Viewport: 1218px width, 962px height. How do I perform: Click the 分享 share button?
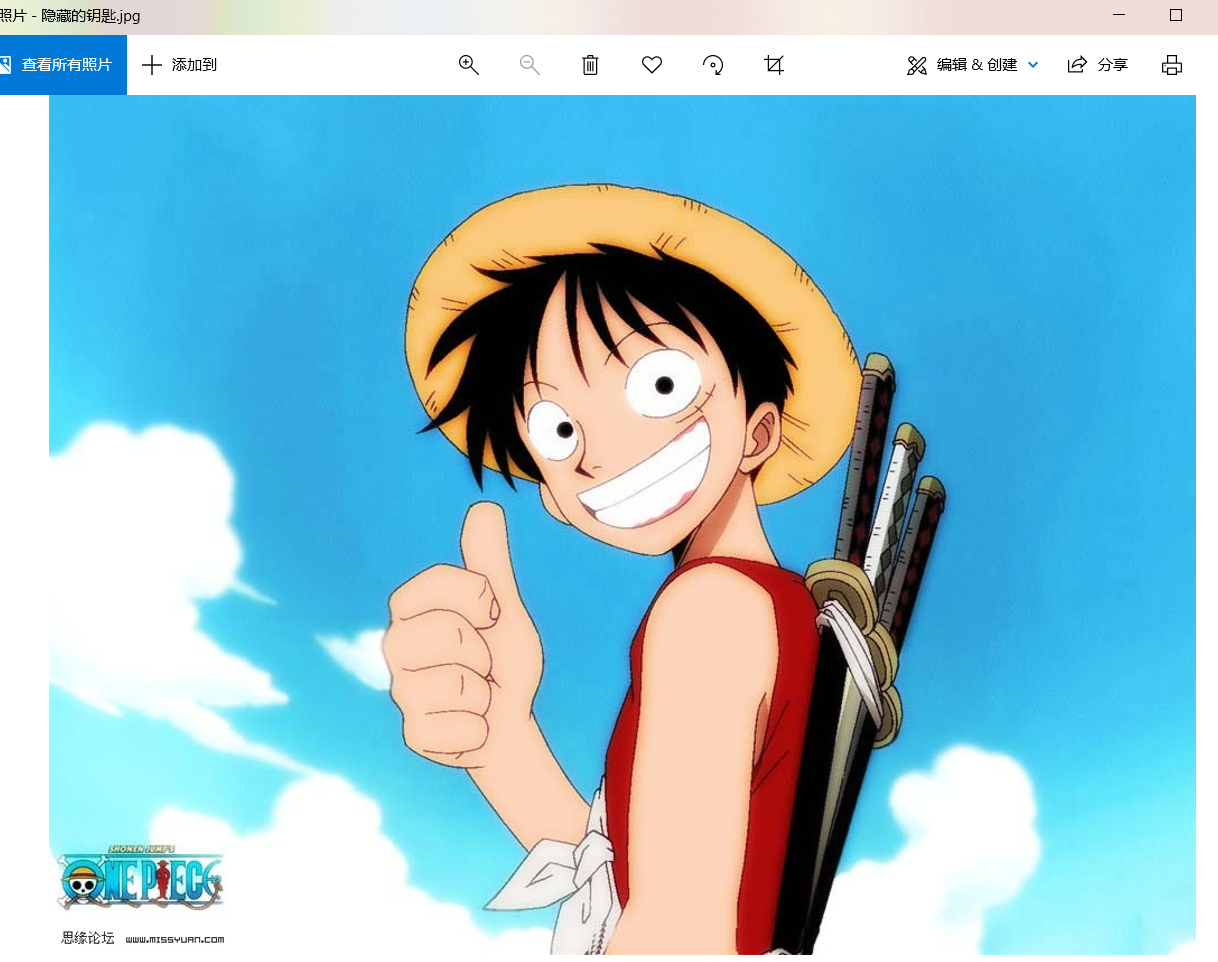pos(1098,65)
